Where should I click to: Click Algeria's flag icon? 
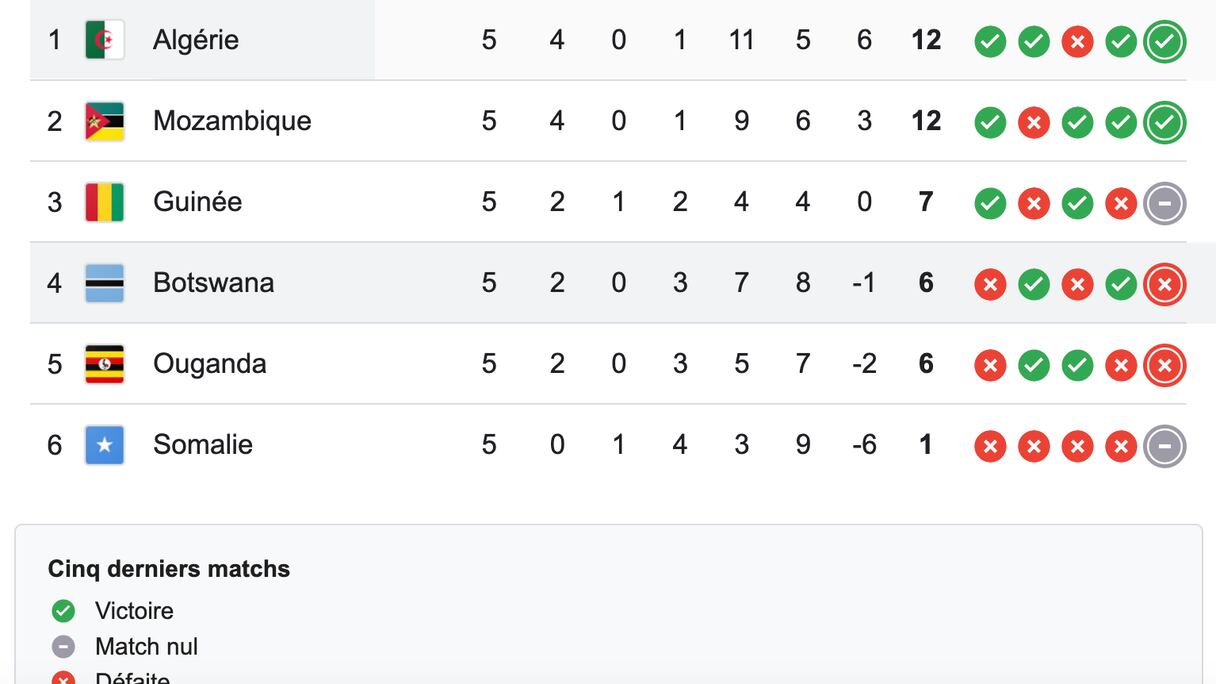point(104,40)
